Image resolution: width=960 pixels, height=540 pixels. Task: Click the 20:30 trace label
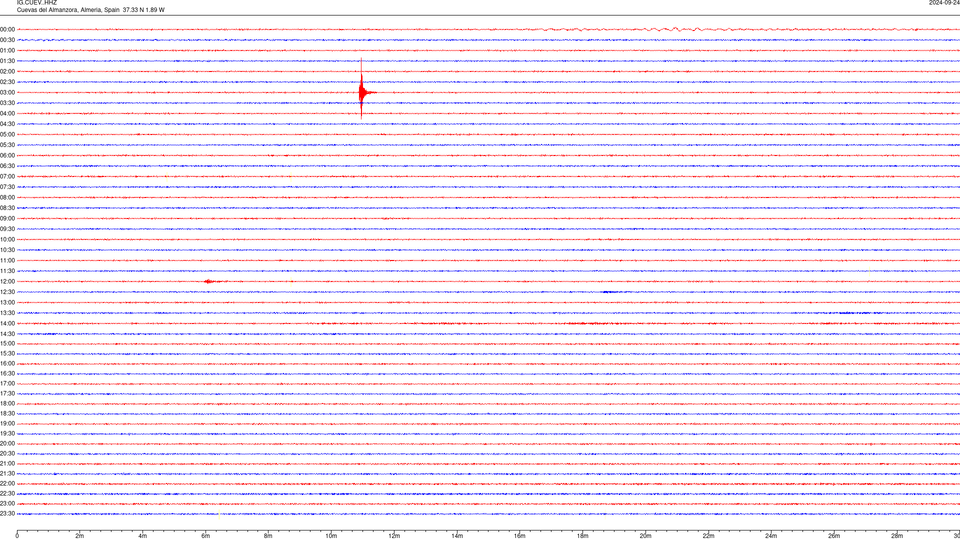point(7,454)
